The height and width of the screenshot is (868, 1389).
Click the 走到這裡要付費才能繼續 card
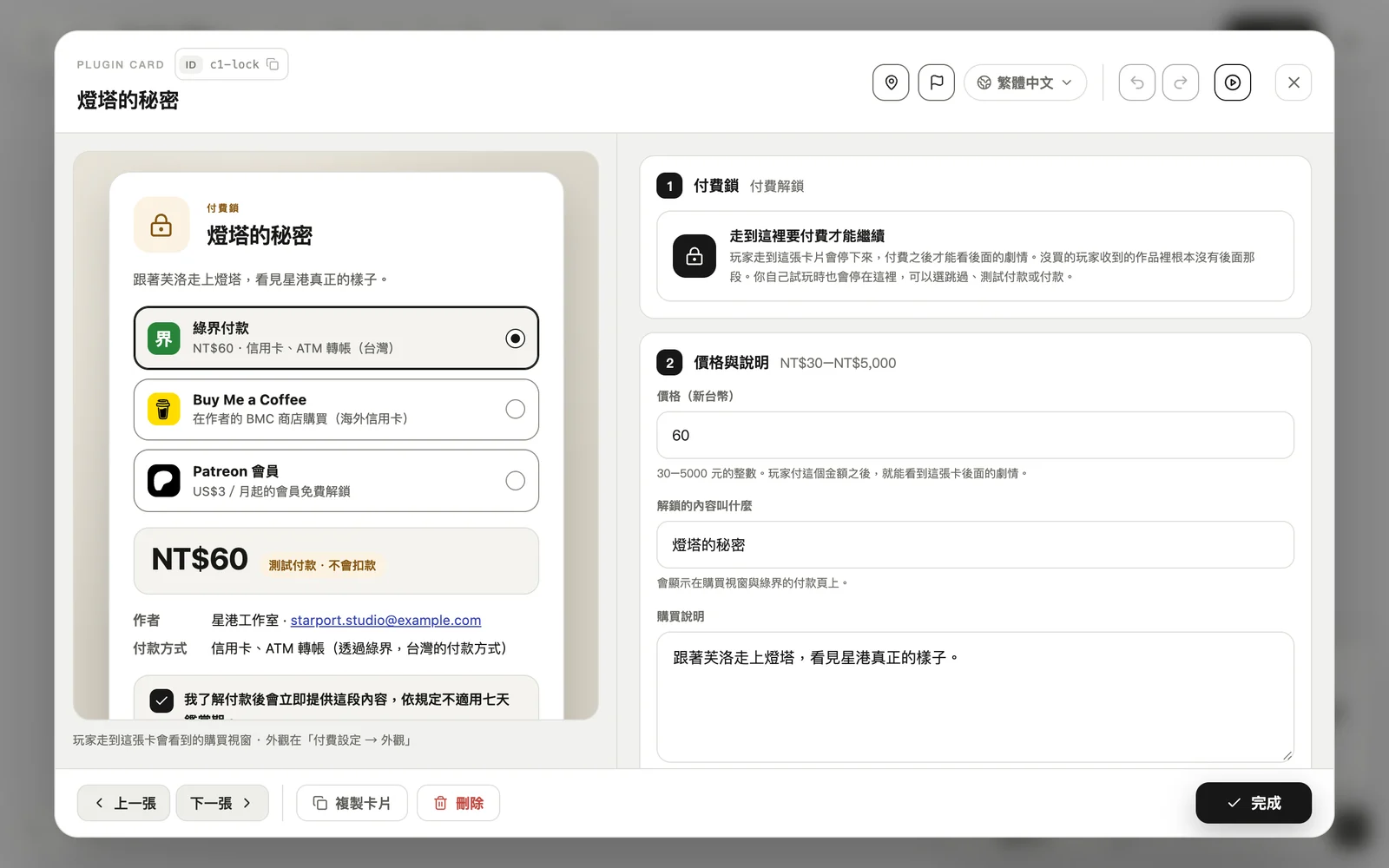pos(975,256)
